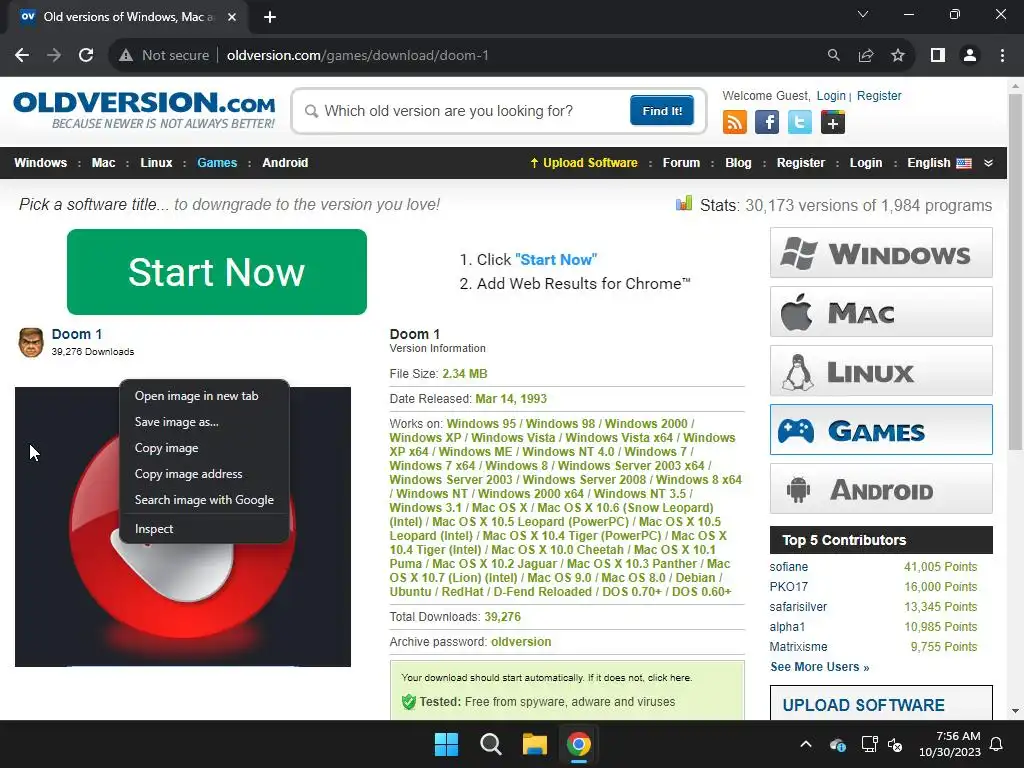Open Android in the navigation bar
This screenshot has width=1024, height=768.
pyautogui.click(x=285, y=163)
